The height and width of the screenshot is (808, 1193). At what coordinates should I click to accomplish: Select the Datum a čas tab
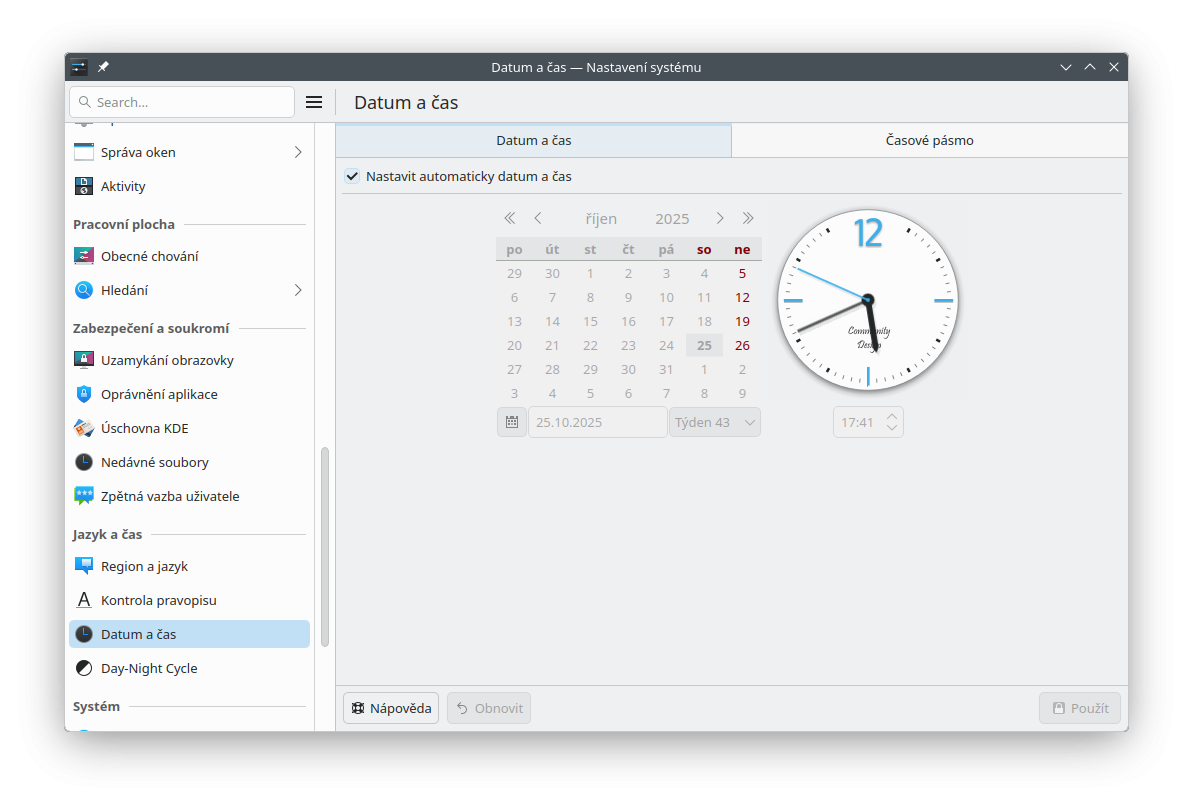(x=533, y=140)
